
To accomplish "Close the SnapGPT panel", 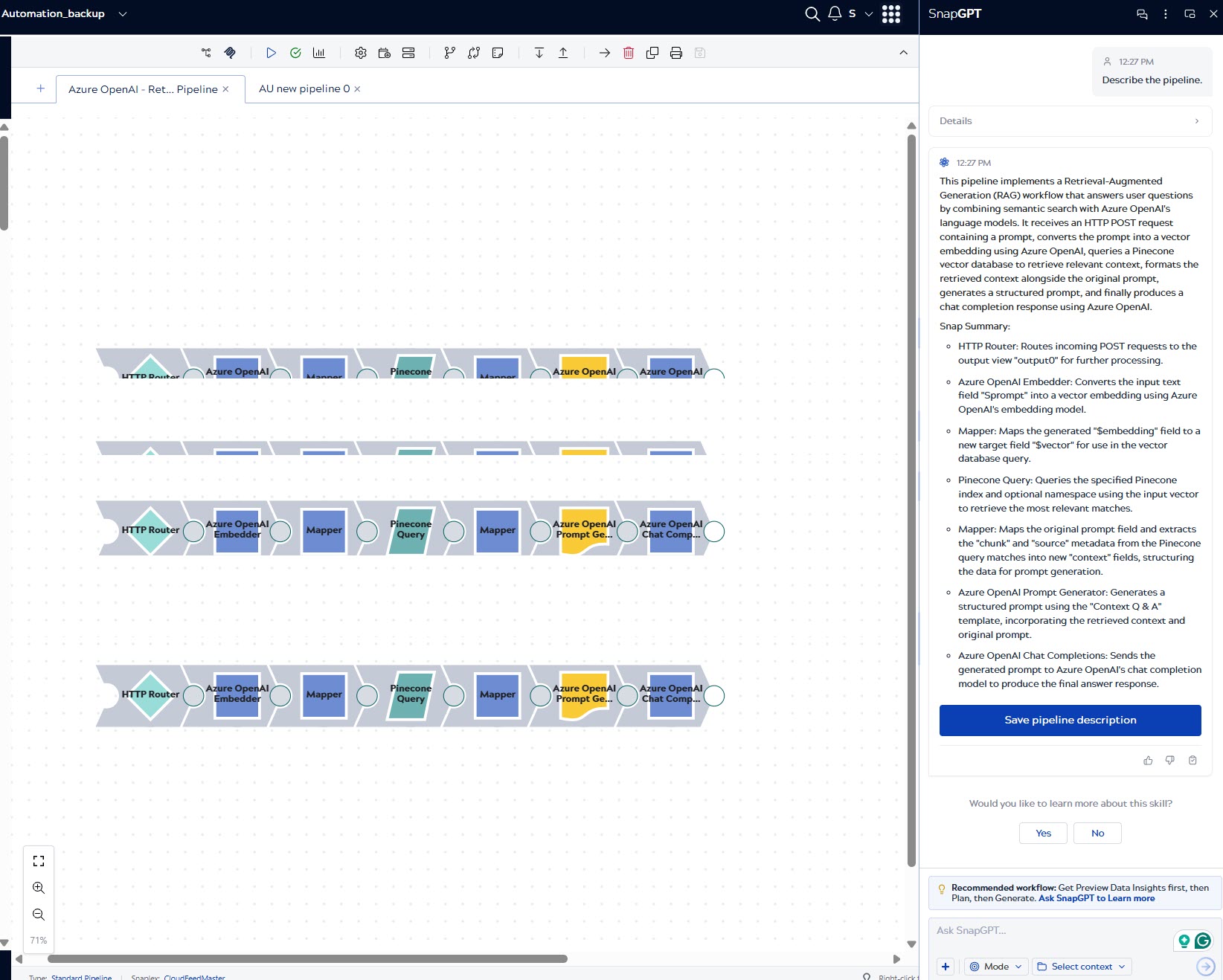I will pos(1213,14).
